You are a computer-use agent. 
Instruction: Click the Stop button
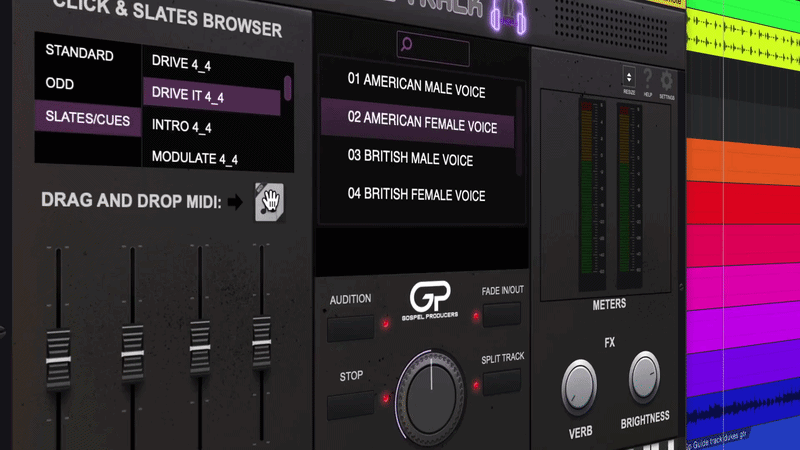(x=351, y=405)
